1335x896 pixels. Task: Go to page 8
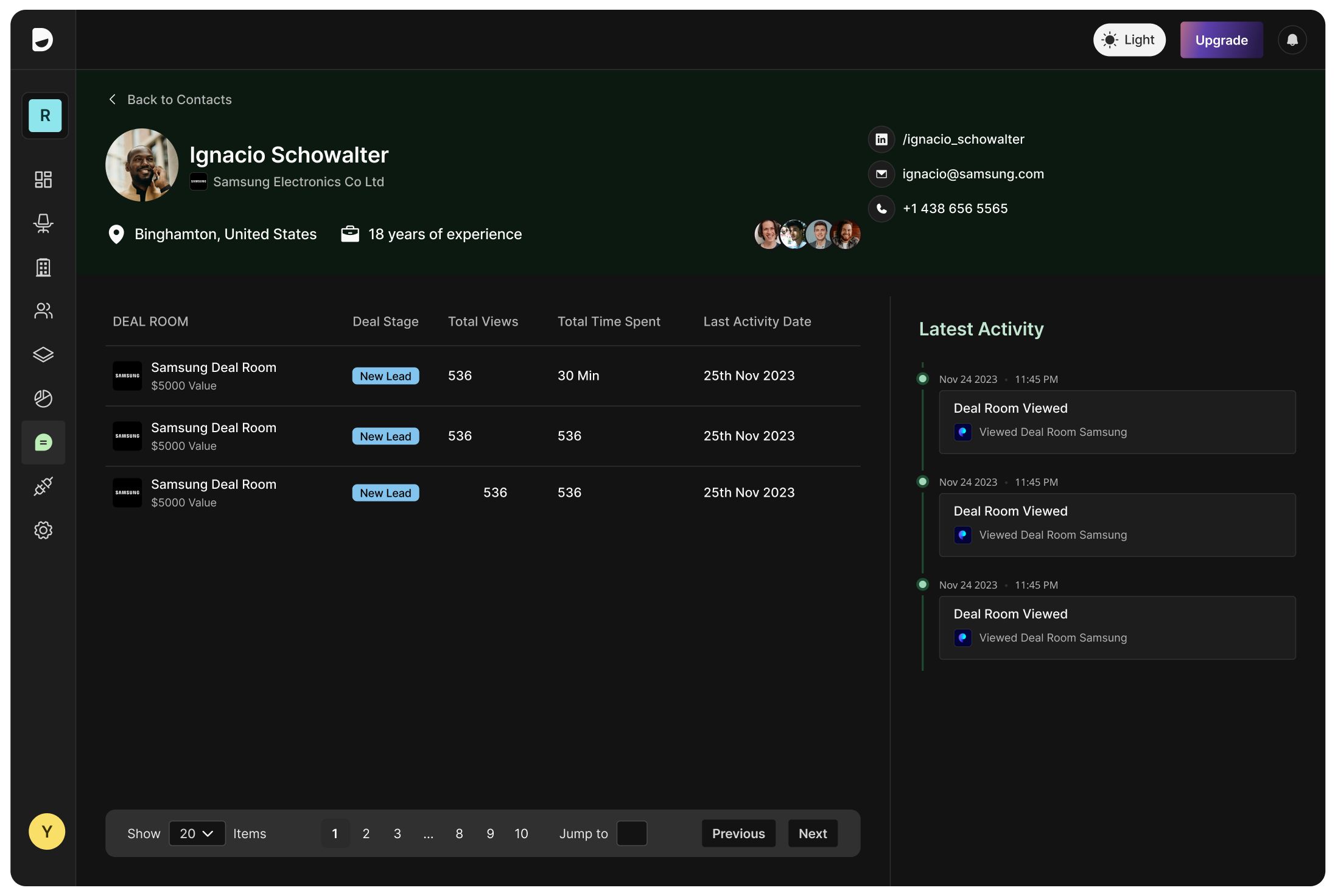click(459, 833)
